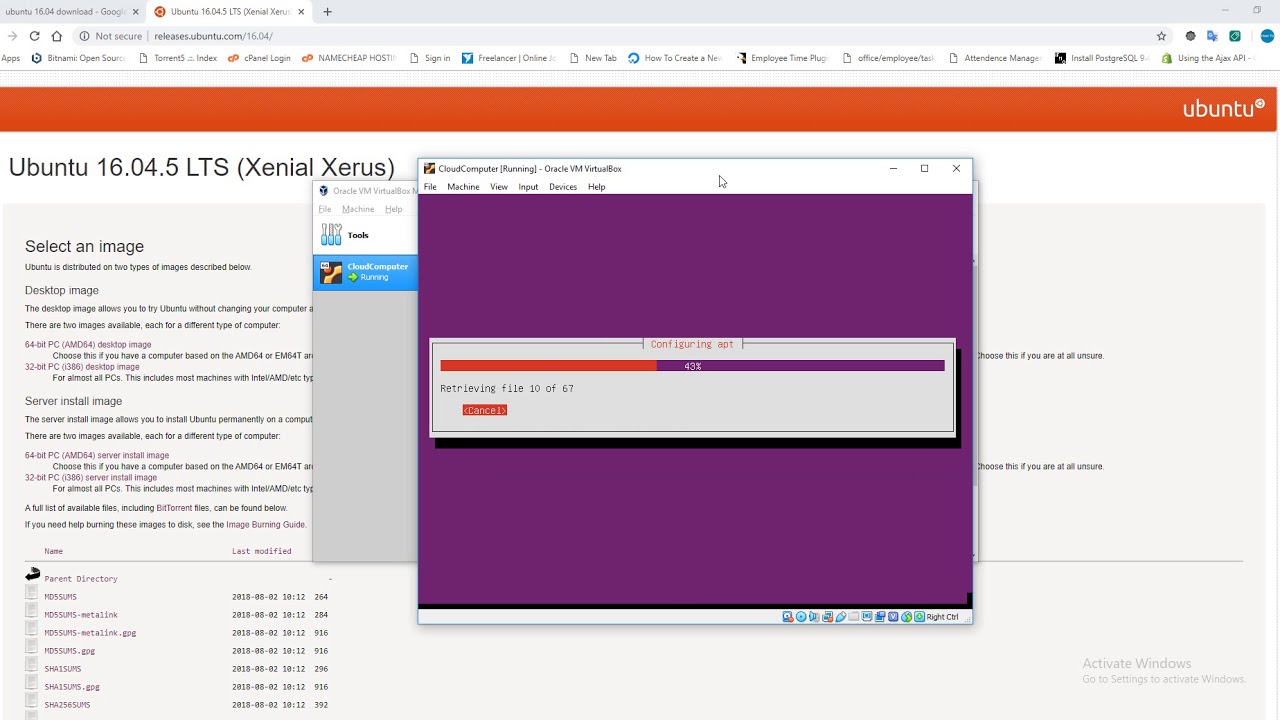Open the 'Bitnami: Open Source' bookmark
Screen dimensions: 1280x720
(x=79, y=58)
